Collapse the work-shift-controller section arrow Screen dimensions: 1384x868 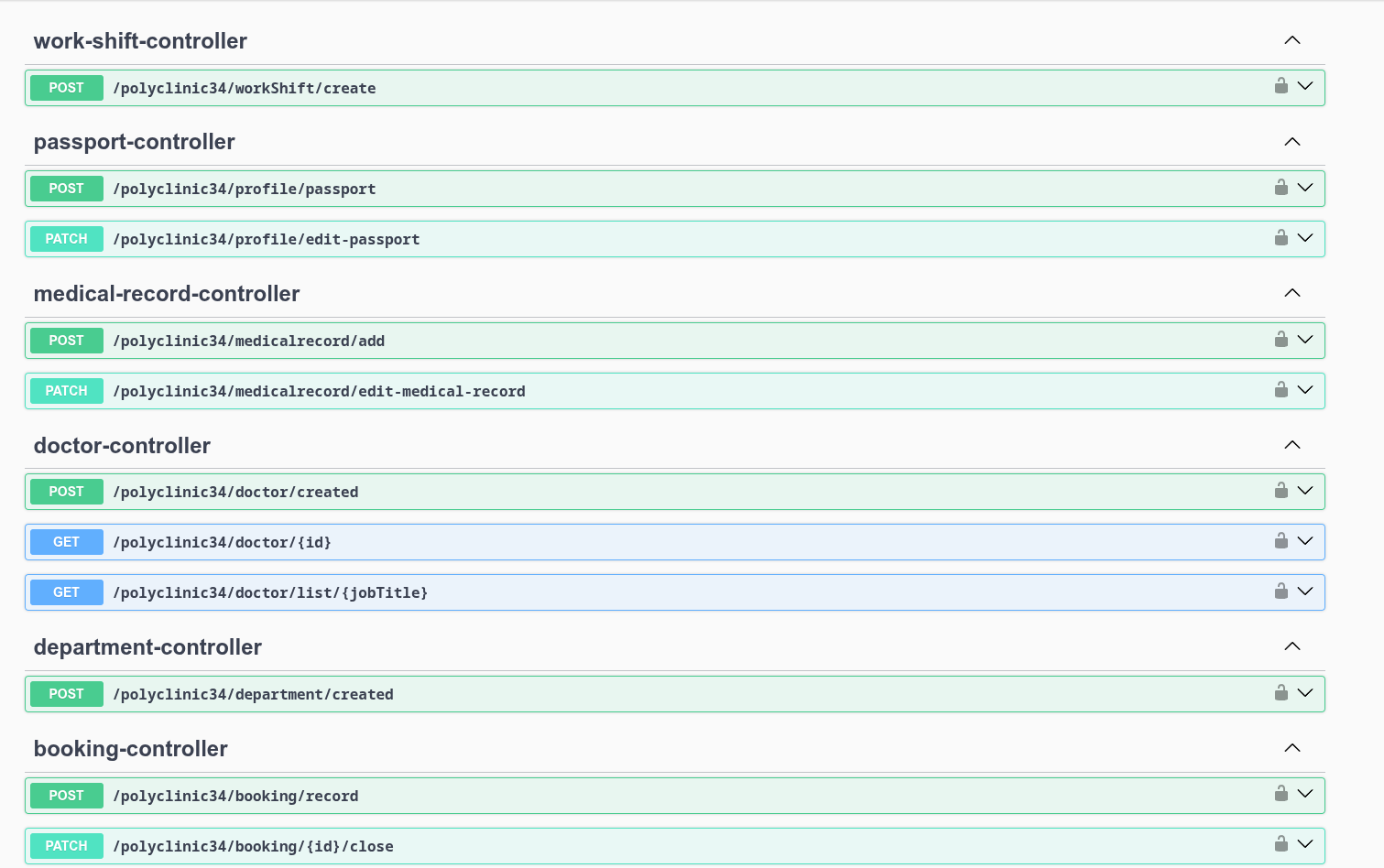(x=1292, y=40)
